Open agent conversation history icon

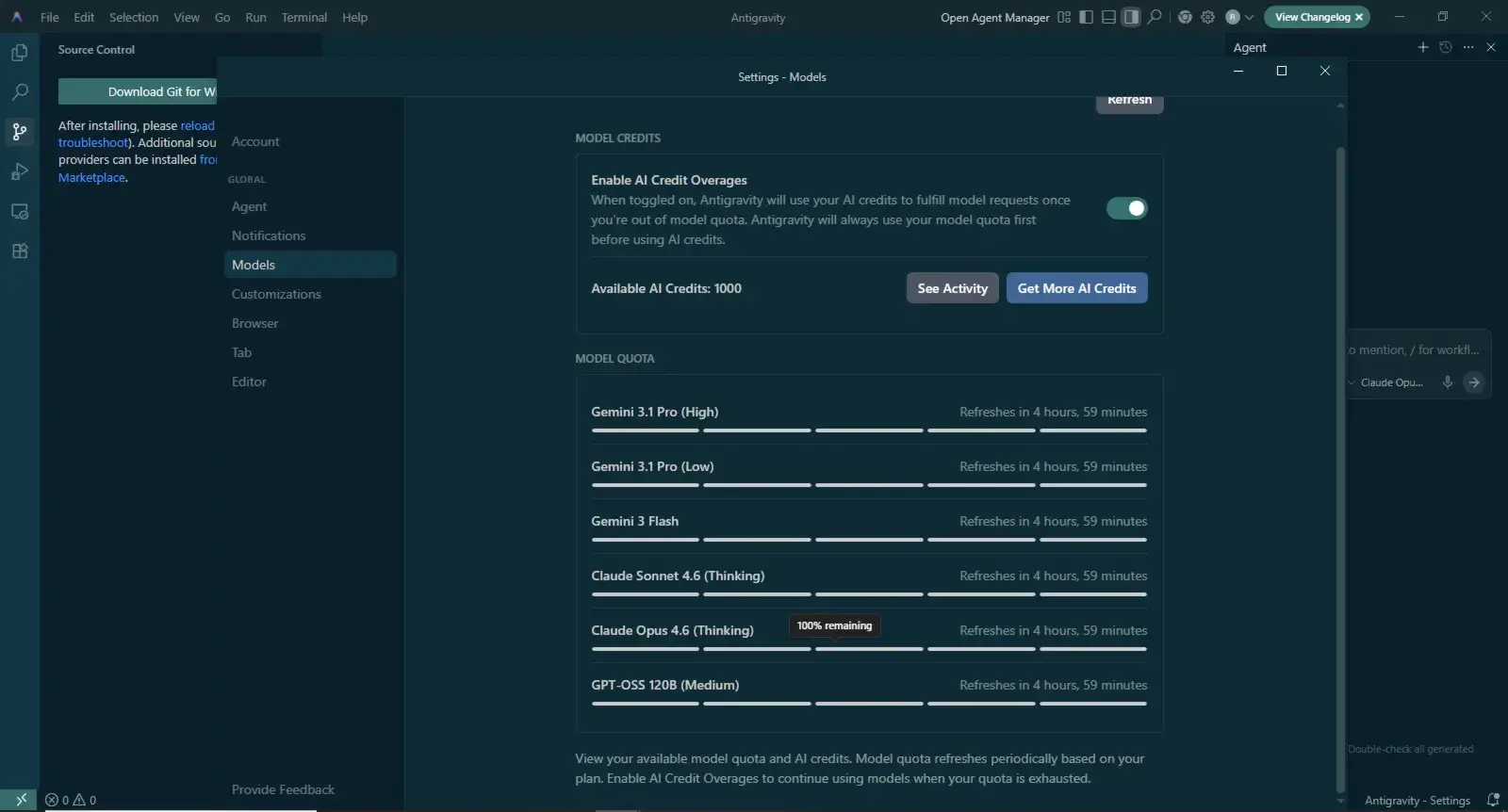pos(1446,47)
